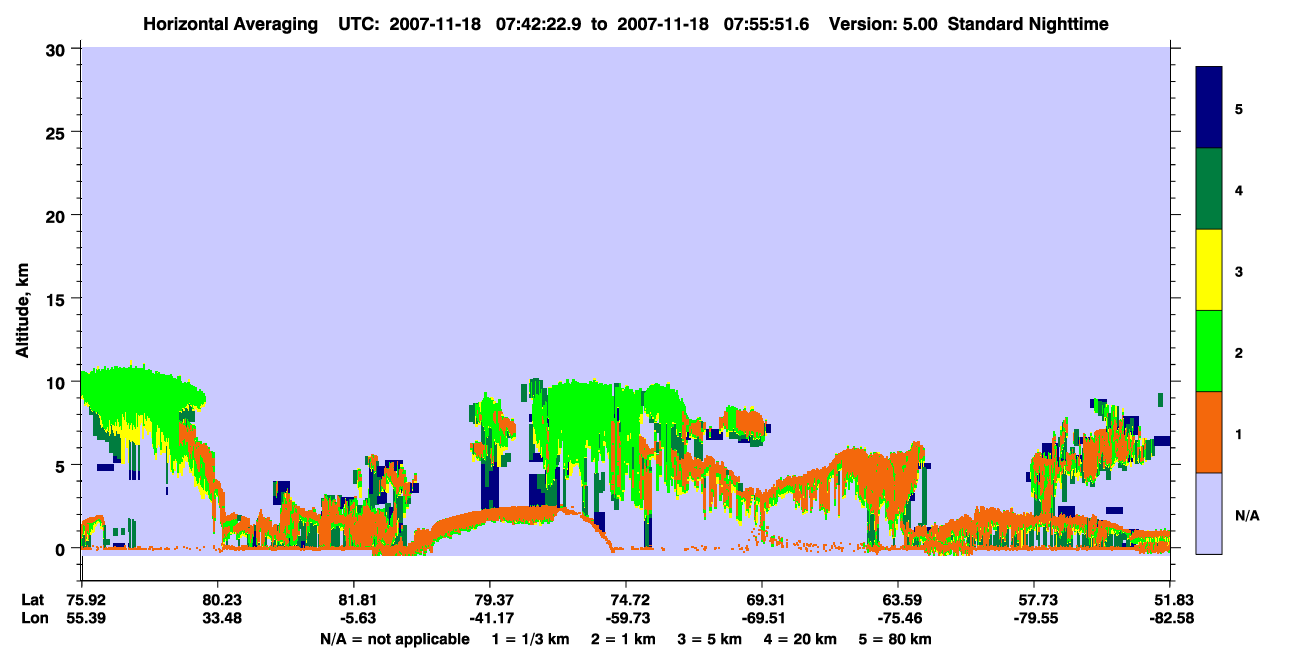Click longitude value -41.17

[x=490, y=618]
